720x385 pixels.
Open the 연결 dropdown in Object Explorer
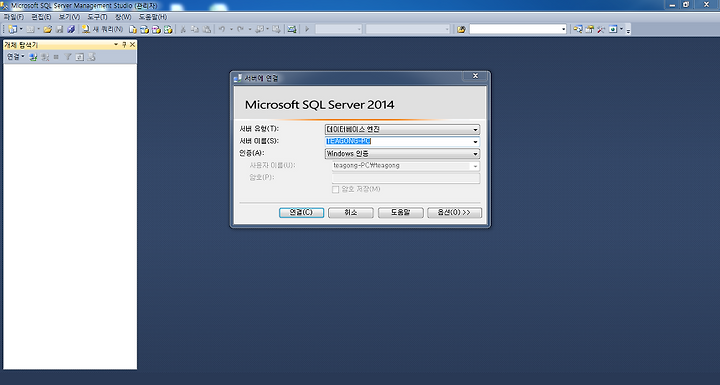click(x=15, y=57)
